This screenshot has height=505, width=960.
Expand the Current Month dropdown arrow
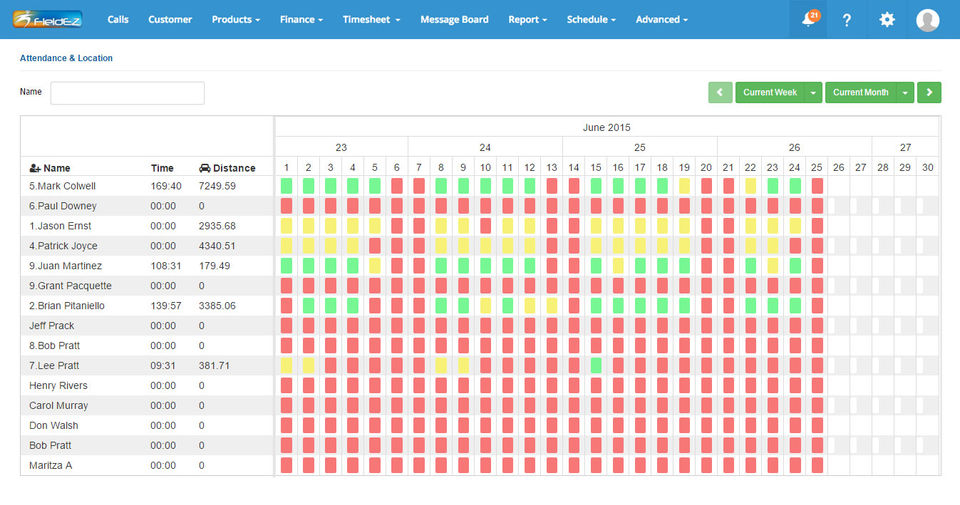tap(905, 92)
